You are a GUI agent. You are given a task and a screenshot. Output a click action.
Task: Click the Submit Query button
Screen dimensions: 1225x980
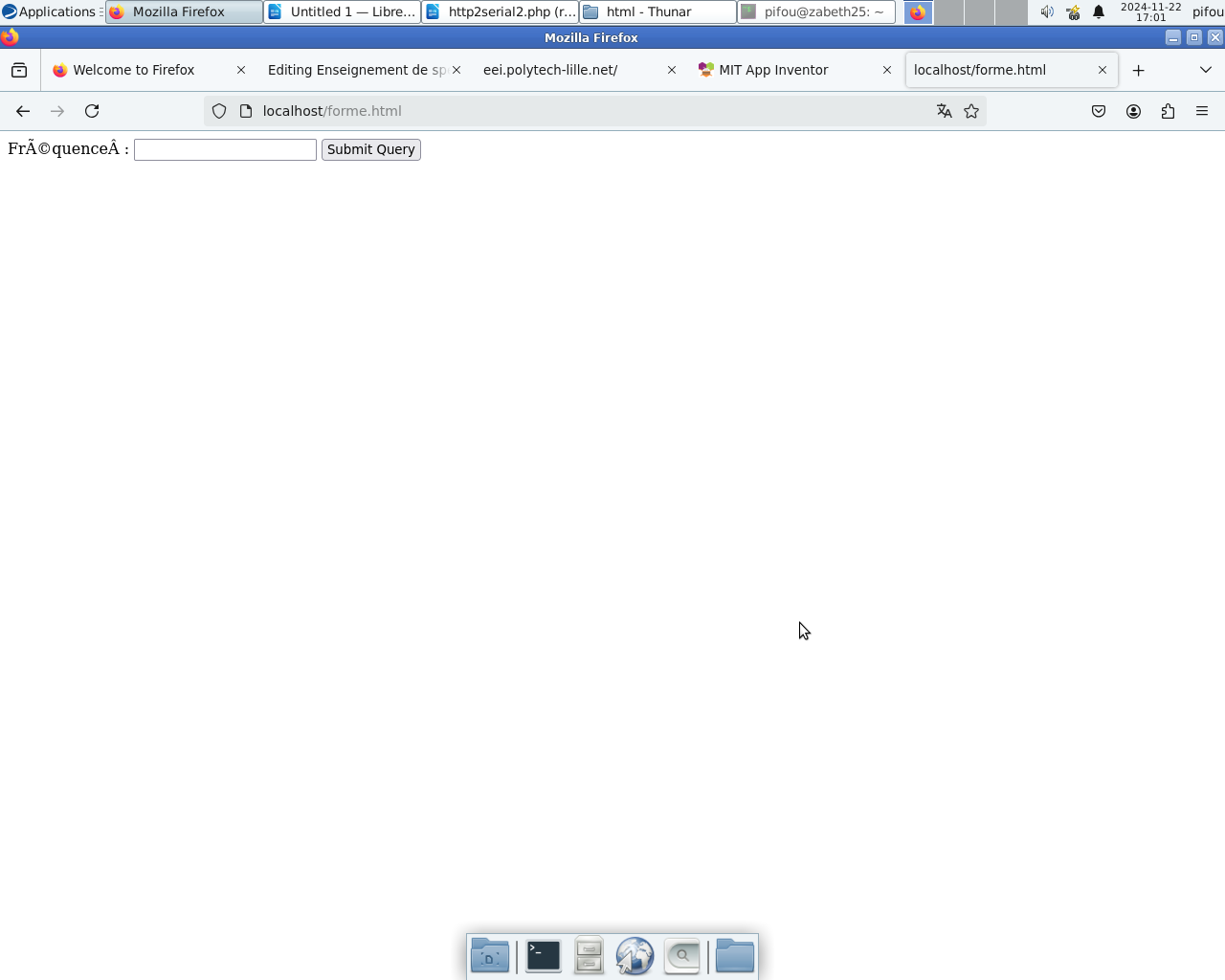[x=371, y=149]
